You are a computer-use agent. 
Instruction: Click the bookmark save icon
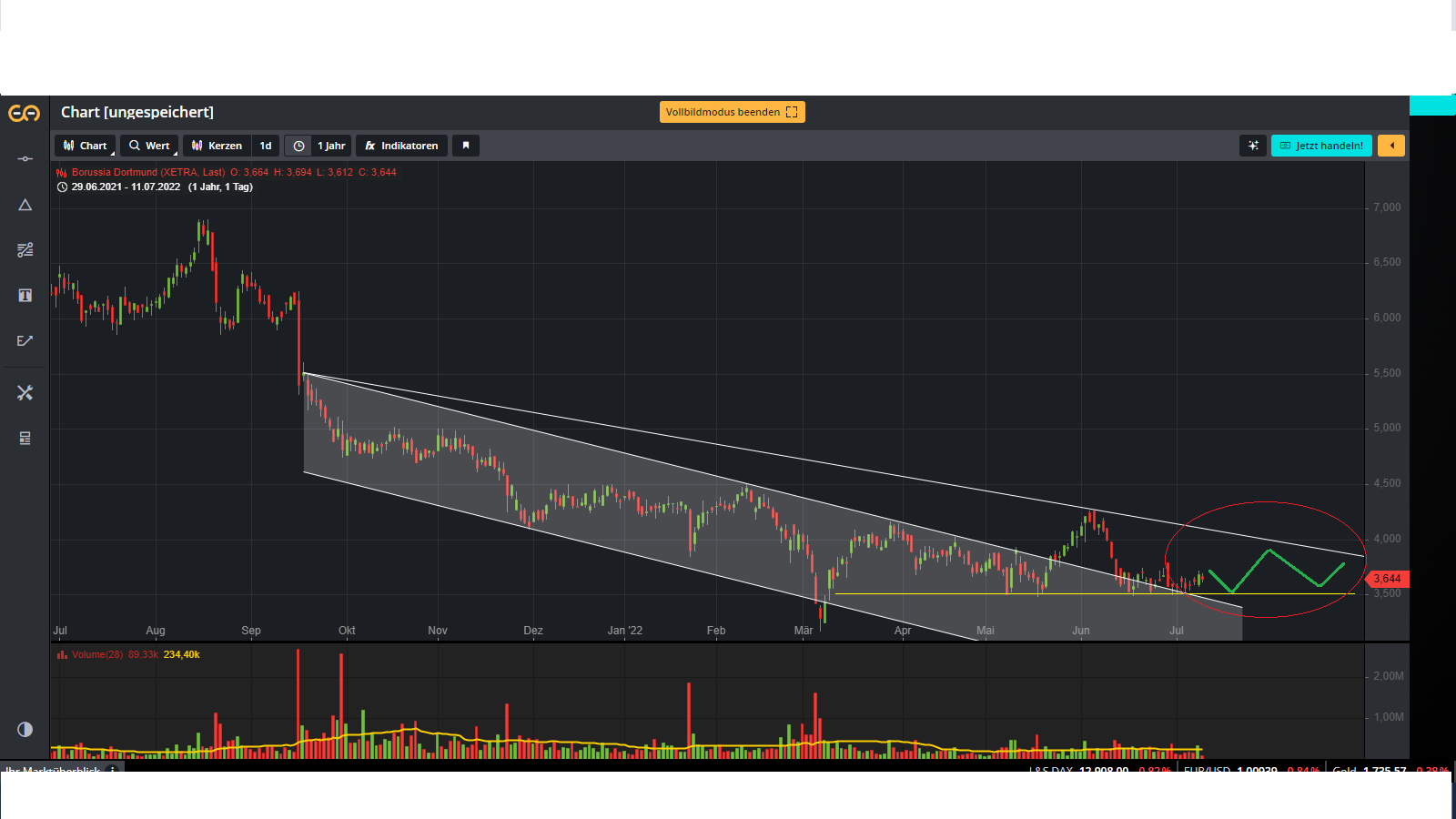coord(466,146)
